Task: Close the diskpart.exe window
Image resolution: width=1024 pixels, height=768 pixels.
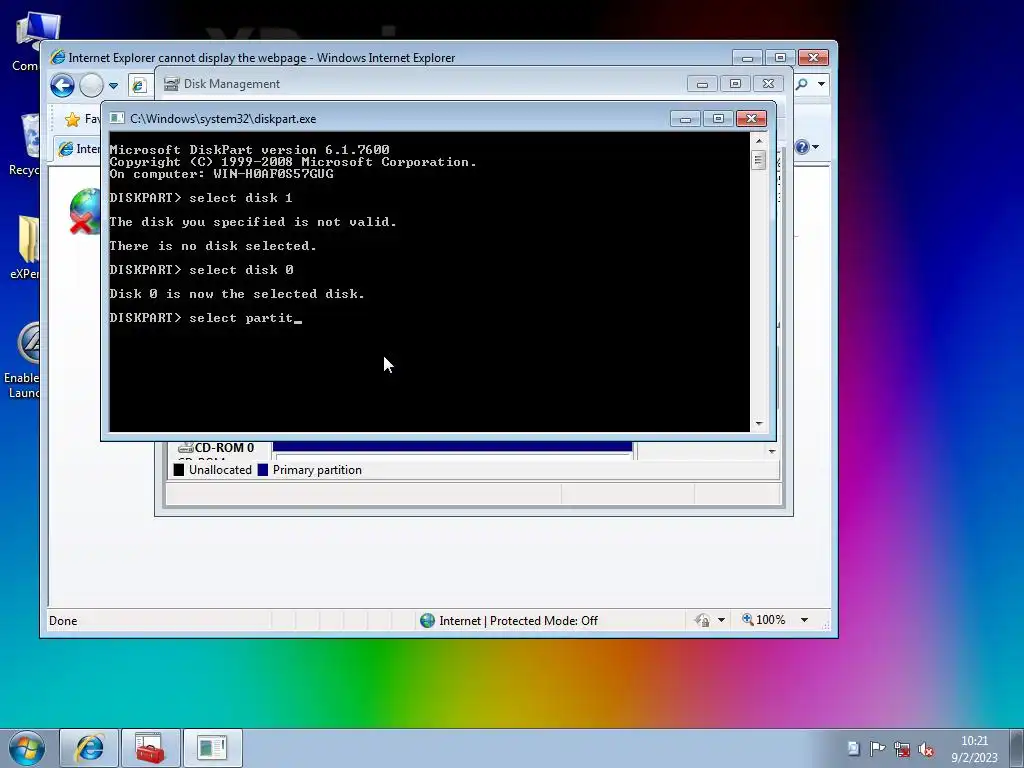Action: pos(751,118)
